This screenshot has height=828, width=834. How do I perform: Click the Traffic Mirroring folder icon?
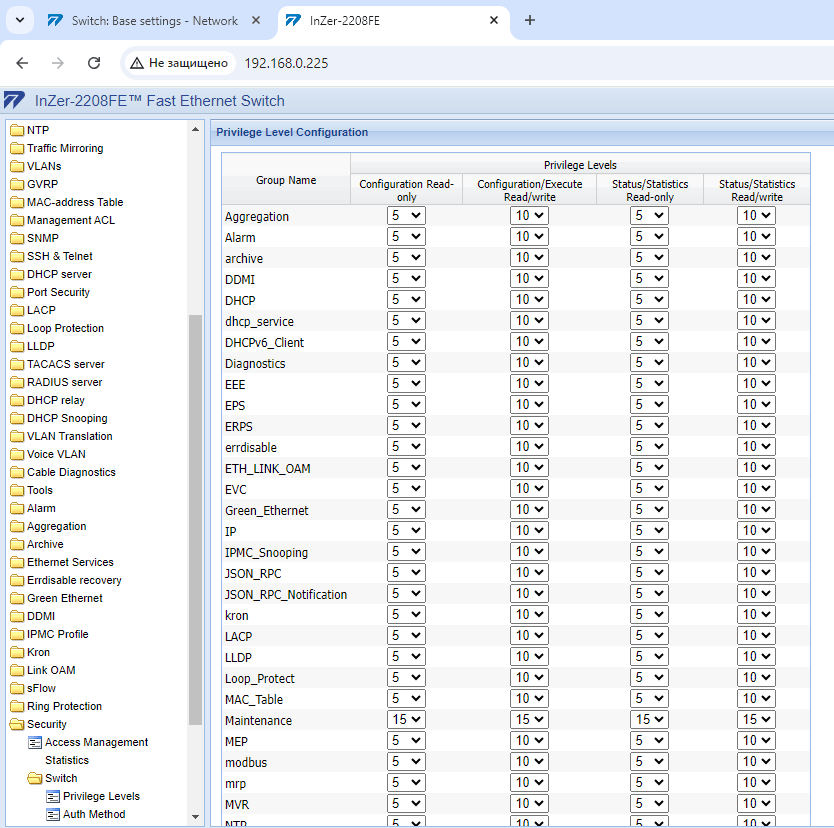click(17, 148)
